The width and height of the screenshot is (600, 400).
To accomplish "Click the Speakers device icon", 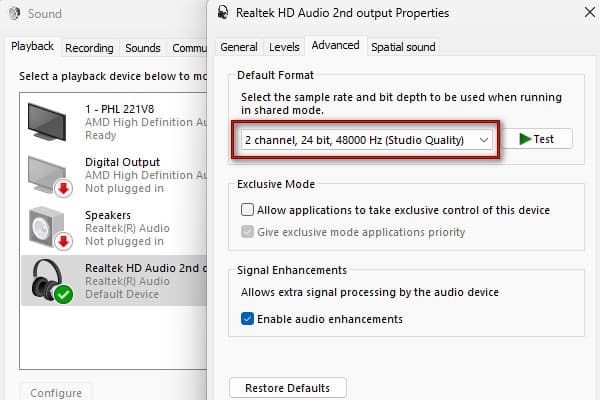I will point(51,228).
